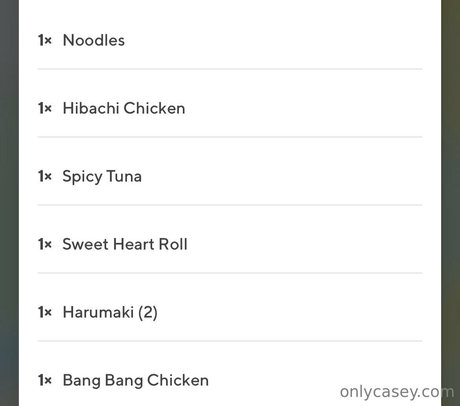Viewport: 460px width, 406px height.
Task: Select the Noodles order item
Action: [230, 40]
